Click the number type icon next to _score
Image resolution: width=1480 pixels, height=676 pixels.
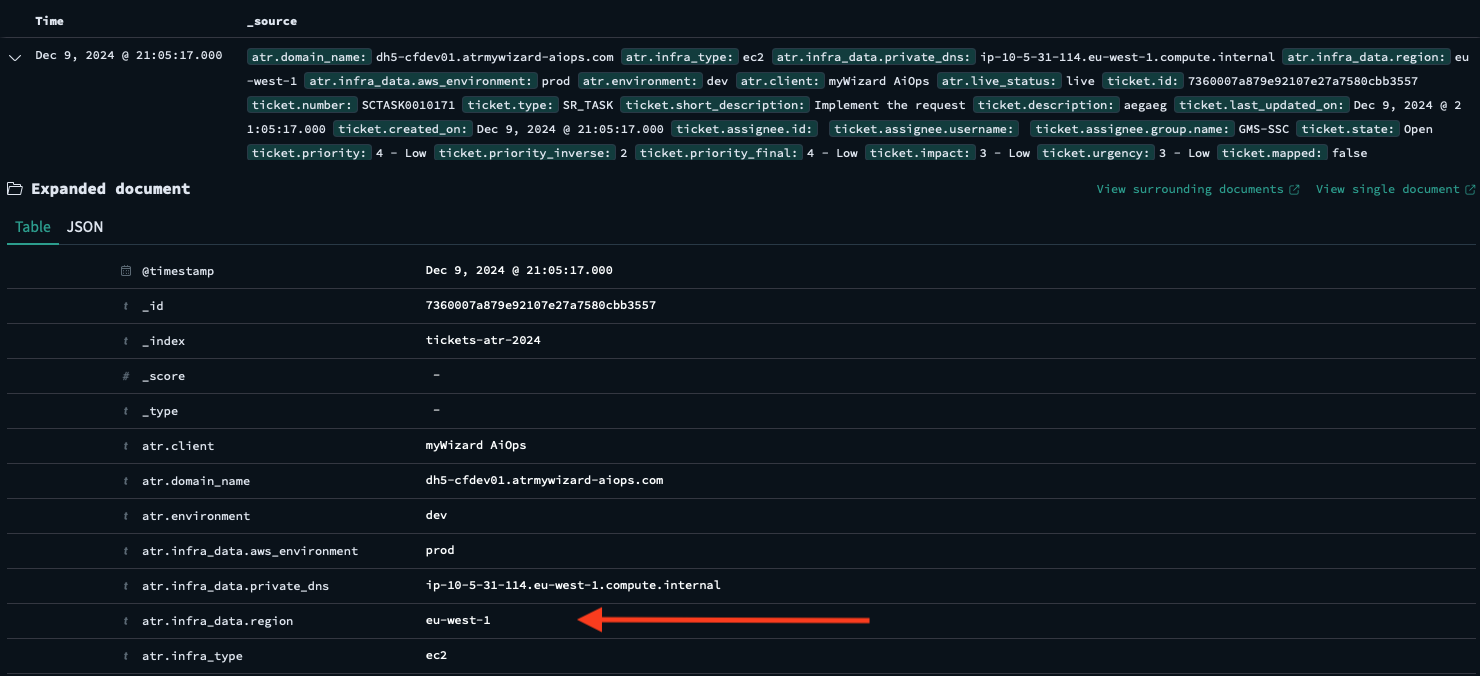125,375
